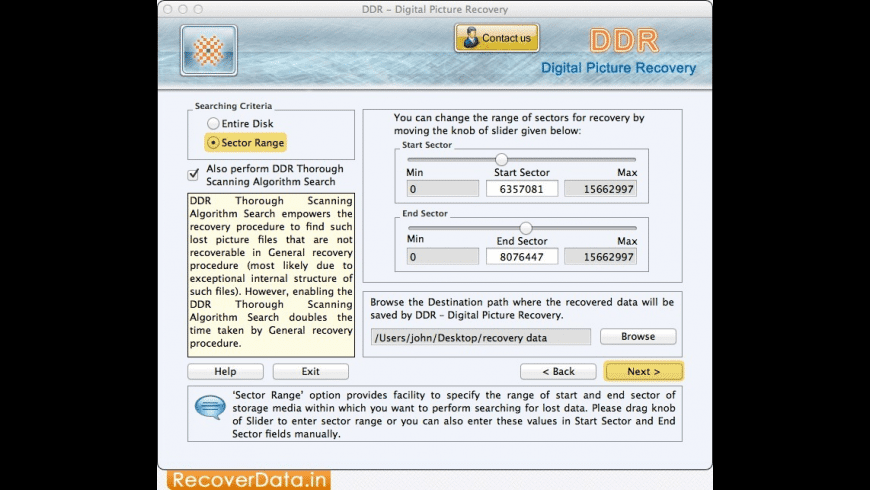The image size is (870, 490).
Task: Click the Digital Picture Recovery title text
Action: coord(618,68)
